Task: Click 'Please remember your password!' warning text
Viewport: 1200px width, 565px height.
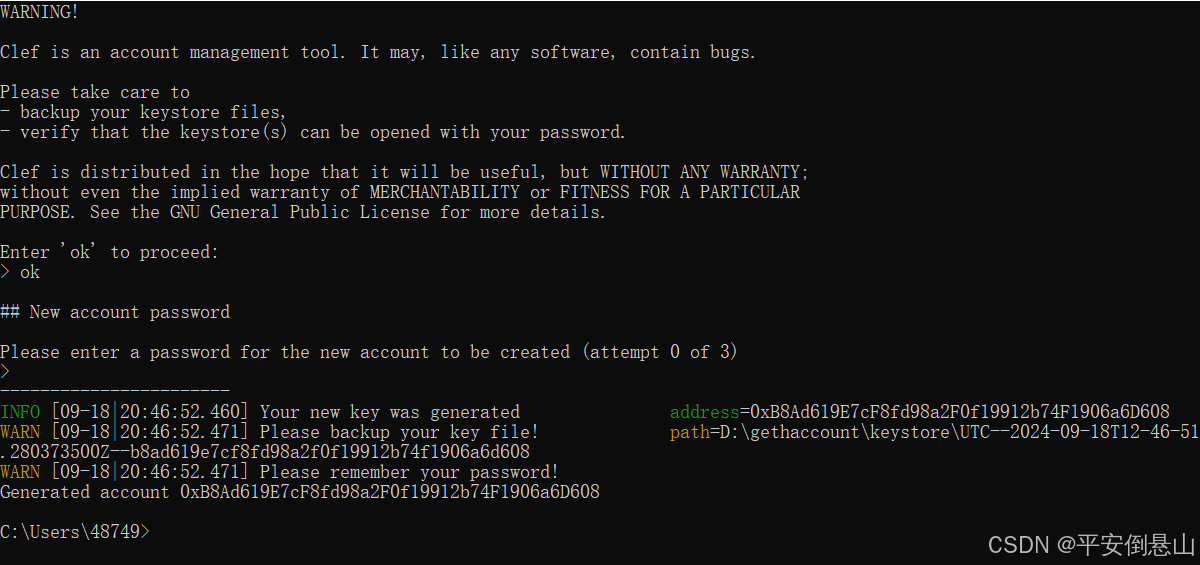Action: [409, 472]
